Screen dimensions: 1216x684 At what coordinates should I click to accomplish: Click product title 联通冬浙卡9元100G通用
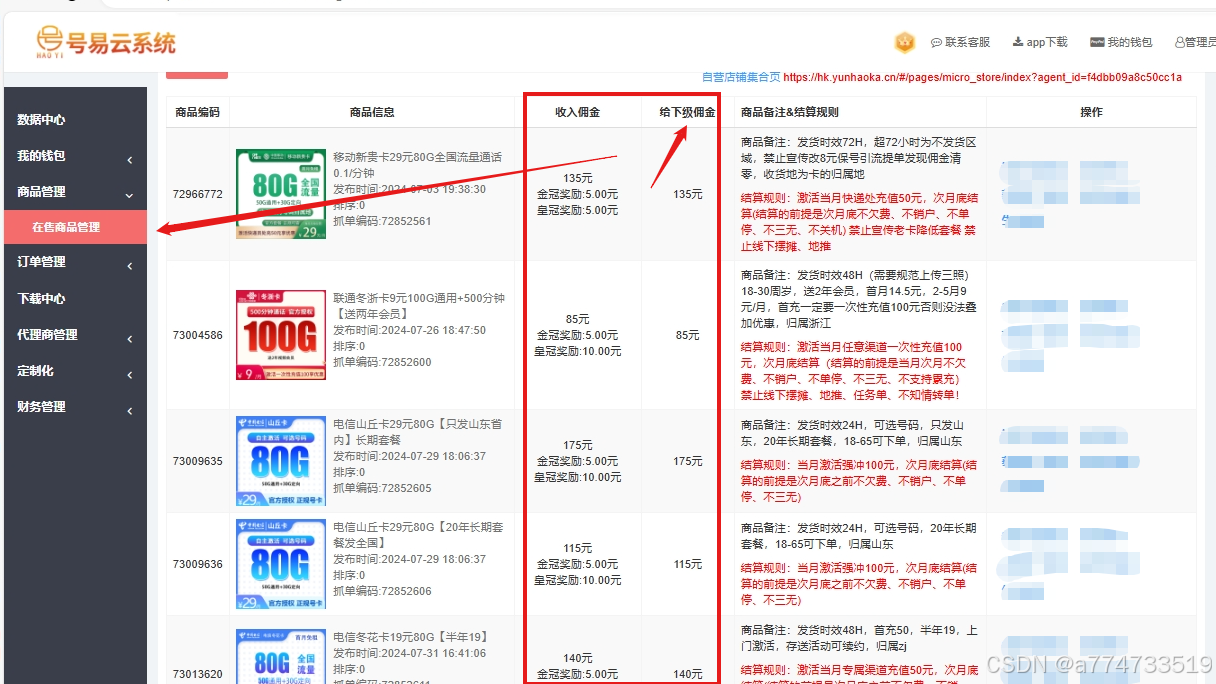pos(419,306)
